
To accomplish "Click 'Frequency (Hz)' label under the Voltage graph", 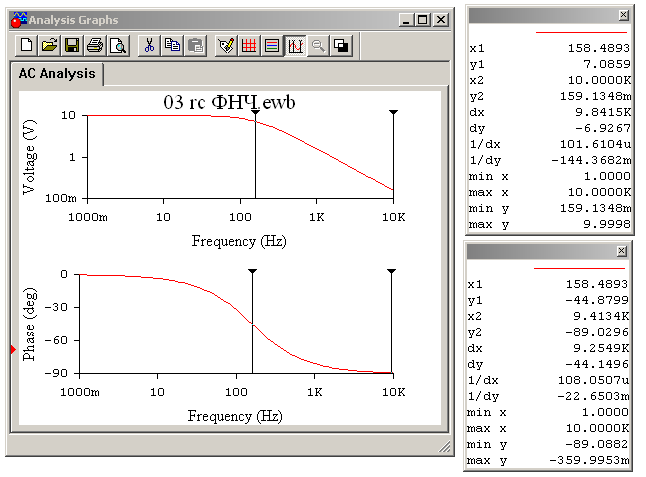I will click(239, 241).
